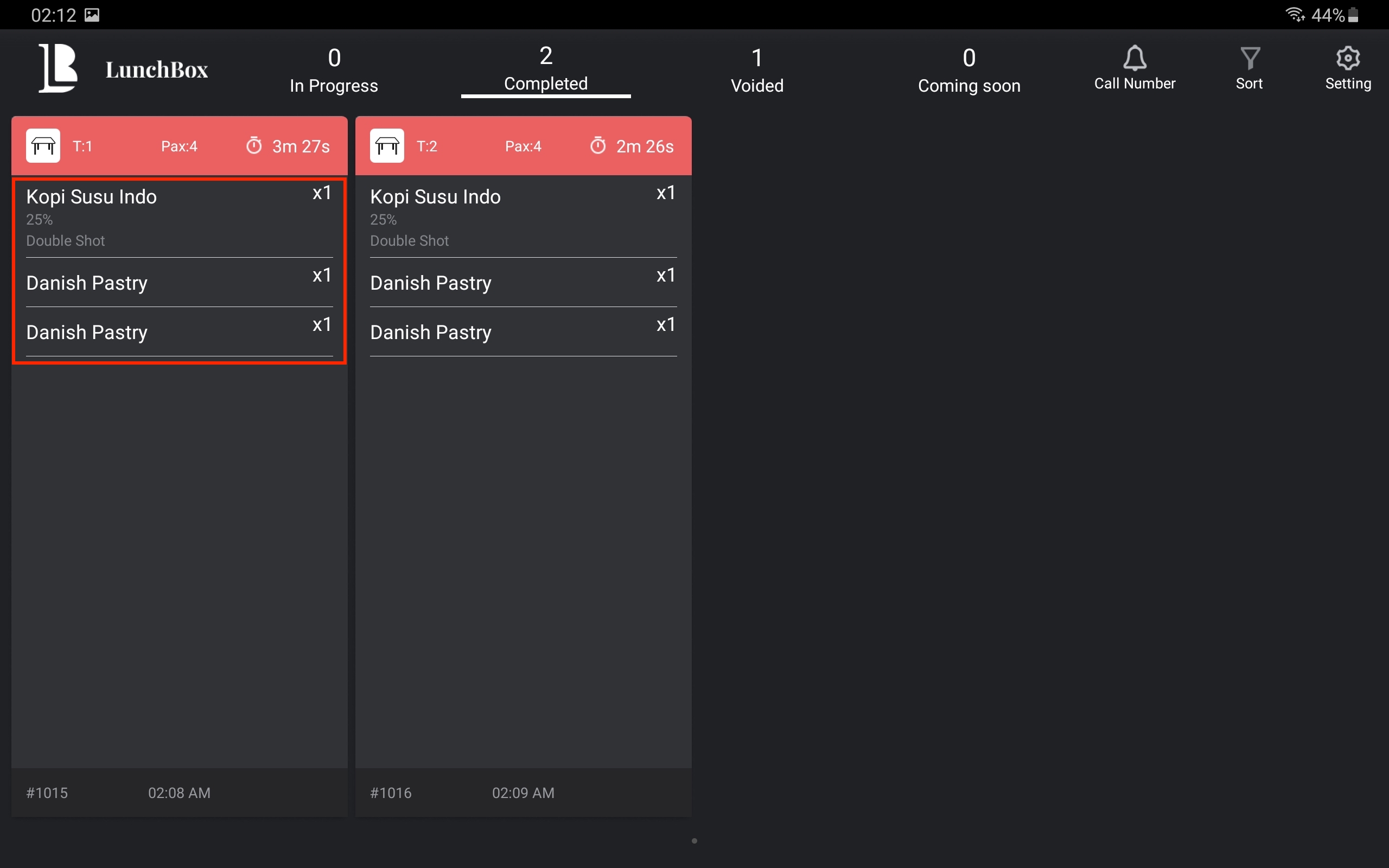
Task: Open the Call Number bell icon
Action: coord(1134,59)
